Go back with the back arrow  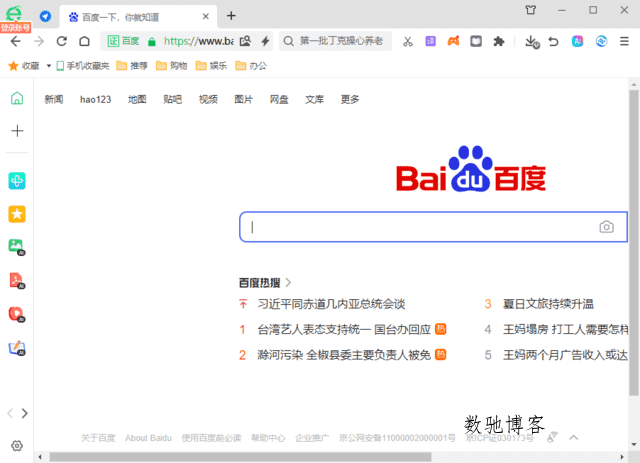click(x=16, y=41)
